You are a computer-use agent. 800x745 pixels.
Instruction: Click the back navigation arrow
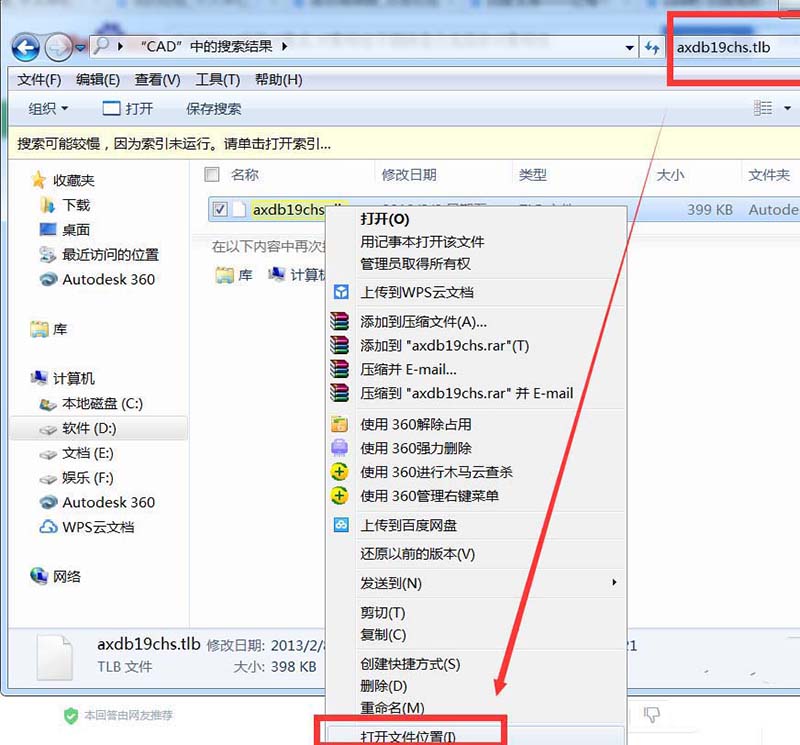coord(24,46)
